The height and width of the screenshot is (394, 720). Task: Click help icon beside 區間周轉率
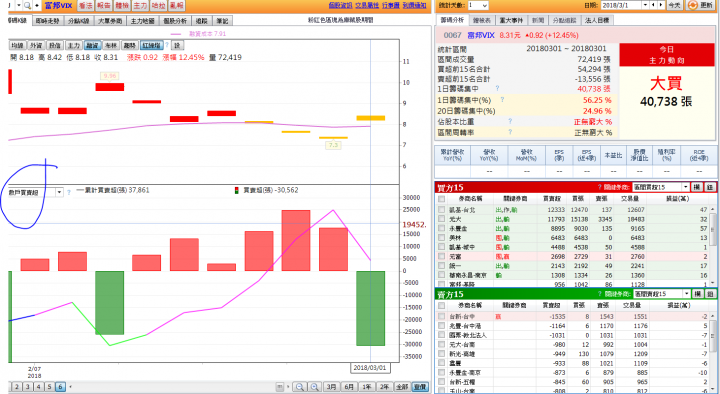click(x=510, y=132)
